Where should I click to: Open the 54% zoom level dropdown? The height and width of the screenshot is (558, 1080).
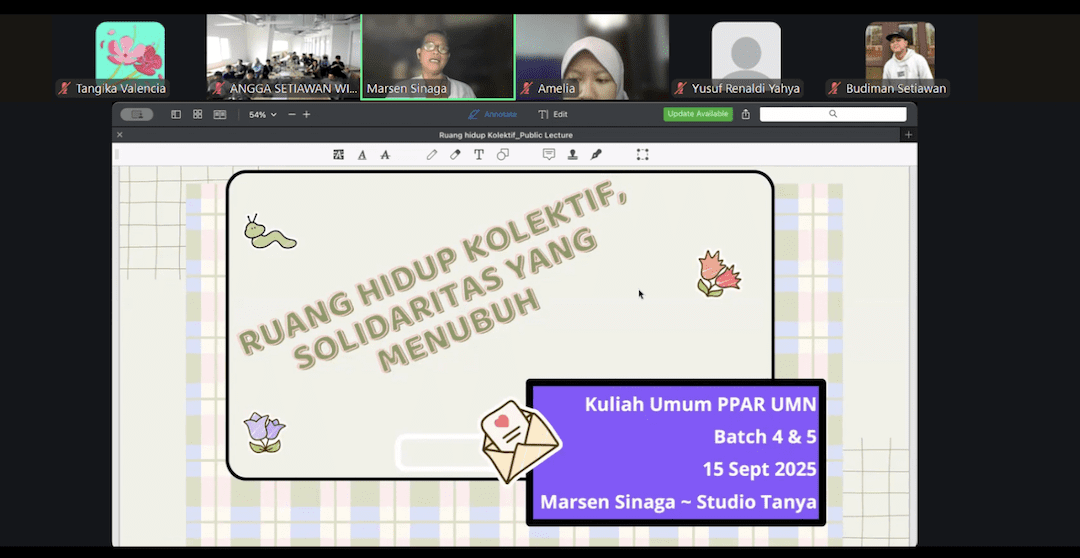263,115
